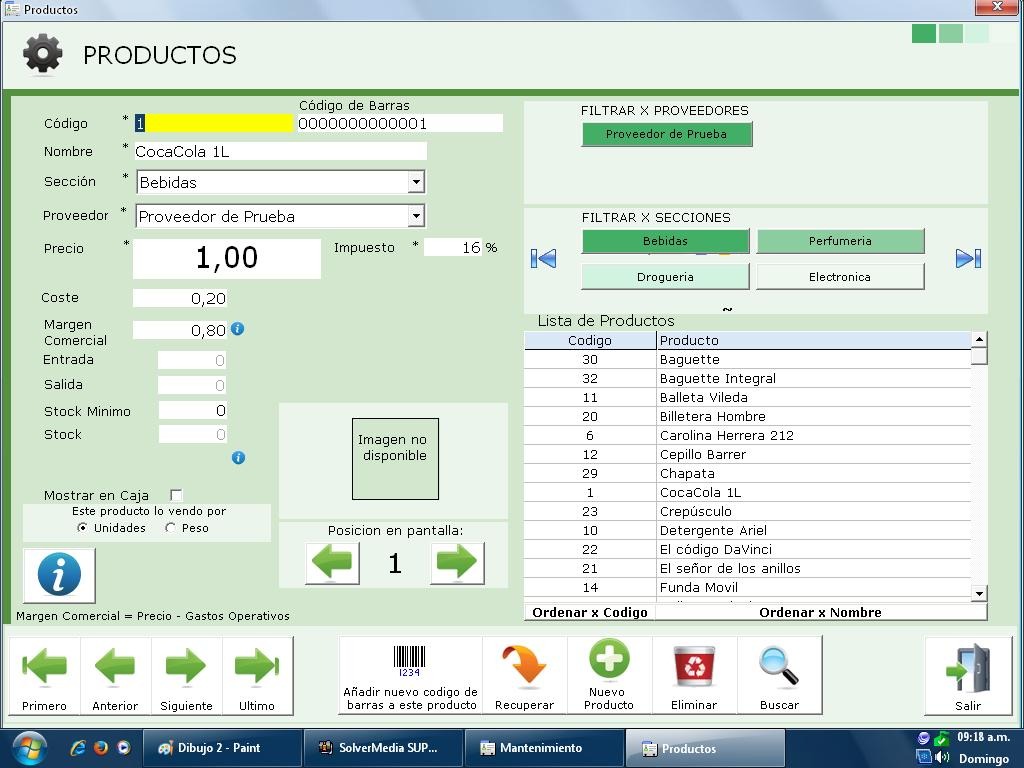The width and height of the screenshot is (1024, 768).
Task: Select the Unidades radio option
Action: click(82, 528)
